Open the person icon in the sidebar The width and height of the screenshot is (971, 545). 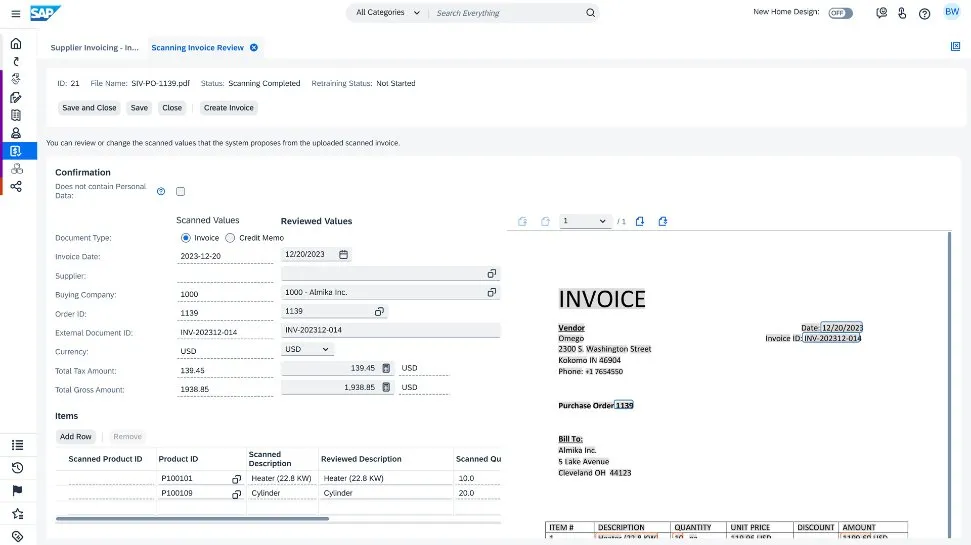coord(16,133)
